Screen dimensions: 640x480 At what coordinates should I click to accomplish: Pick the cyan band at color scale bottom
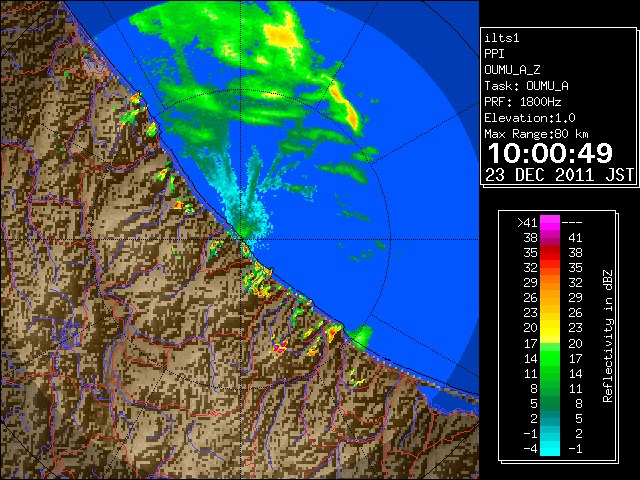pos(550,449)
